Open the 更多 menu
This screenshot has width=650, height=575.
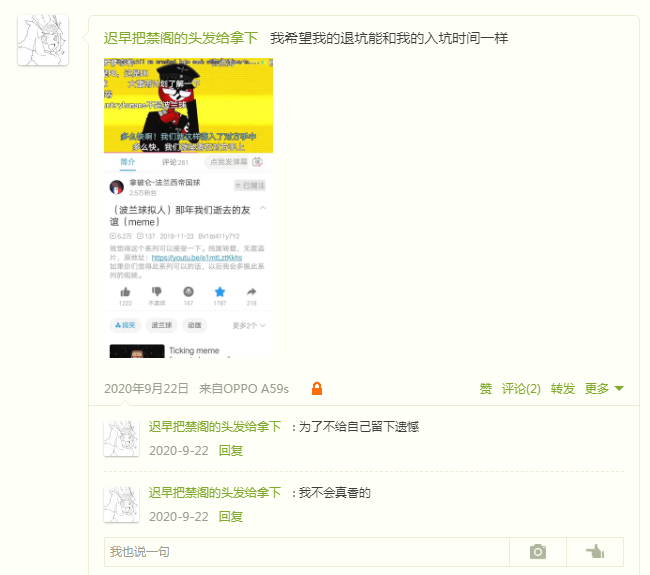point(597,388)
